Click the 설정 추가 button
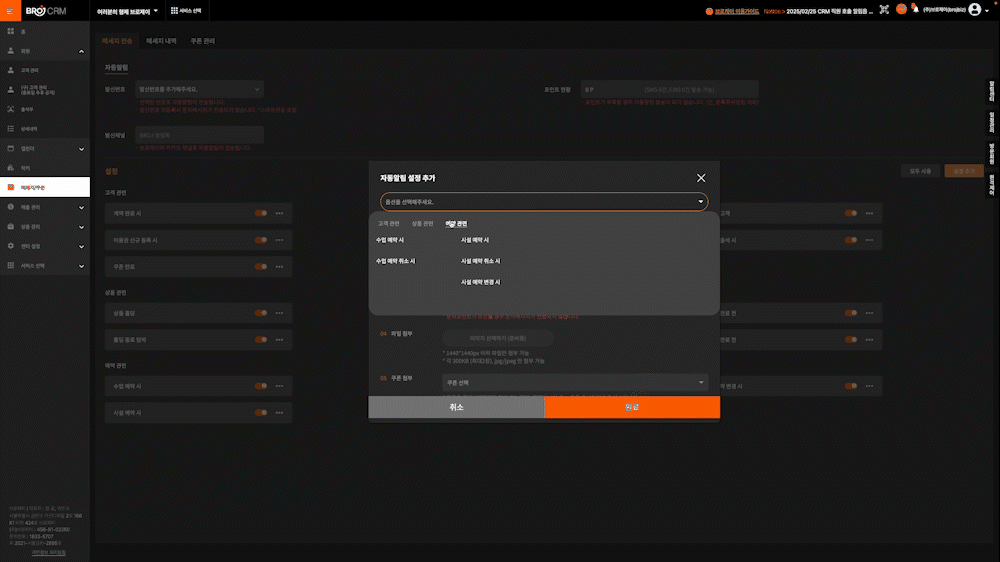 coord(964,171)
